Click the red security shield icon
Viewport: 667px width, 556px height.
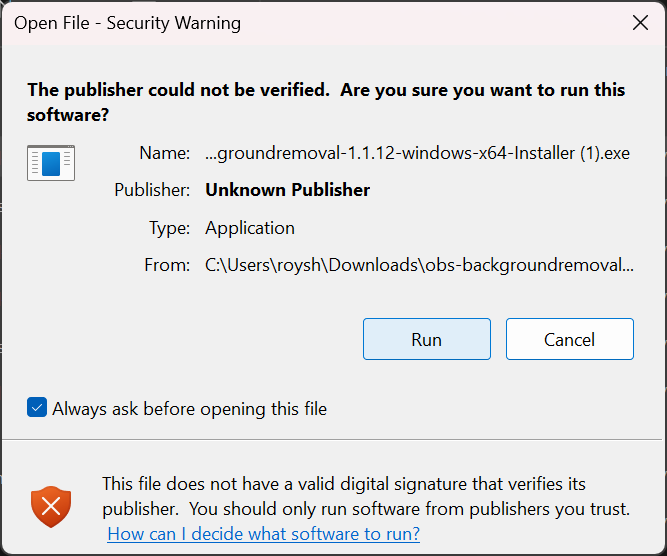(x=50, y=505)
